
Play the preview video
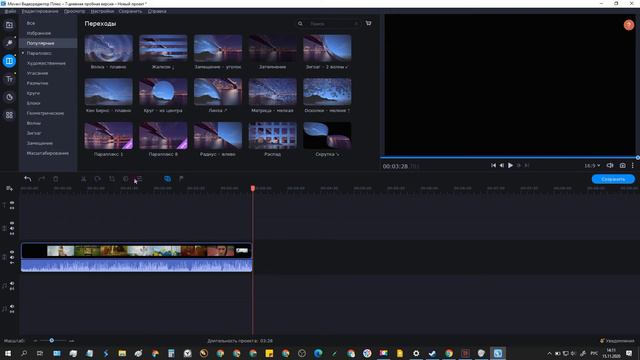510,165
